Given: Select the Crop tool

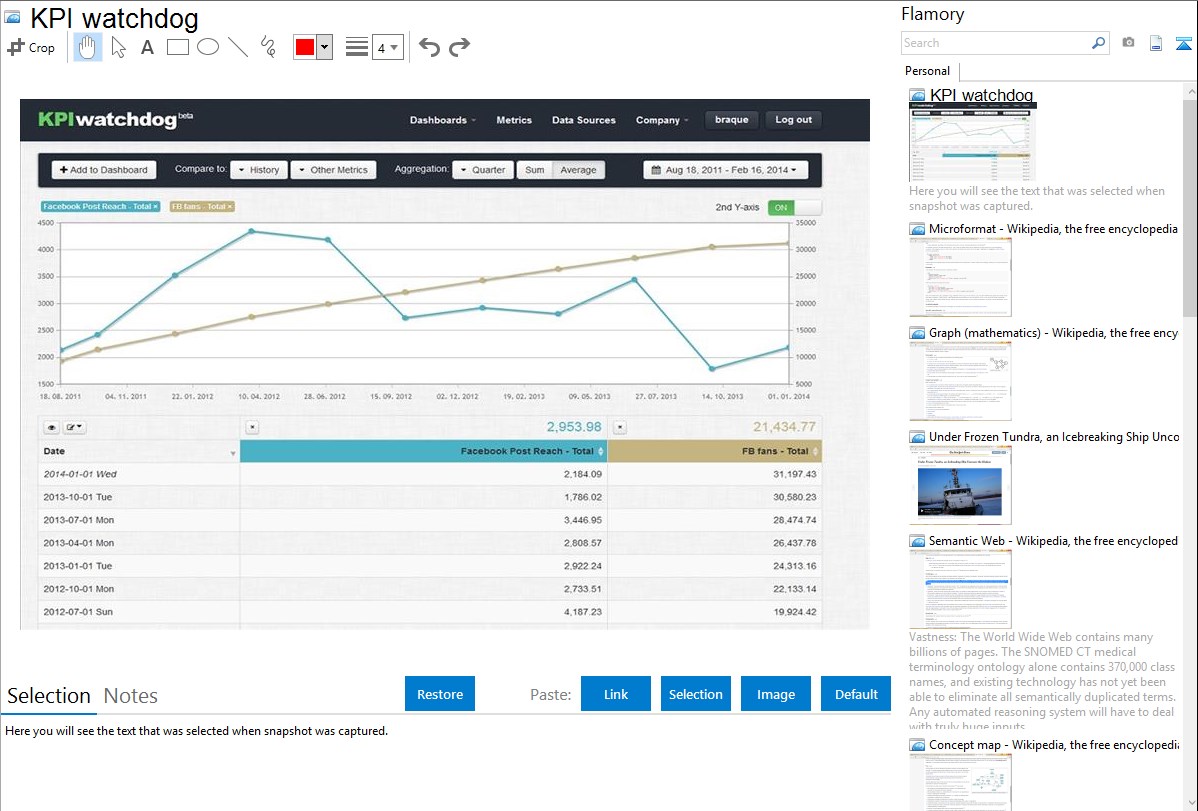Looking at the screenshot, I should tap(31, 47).
